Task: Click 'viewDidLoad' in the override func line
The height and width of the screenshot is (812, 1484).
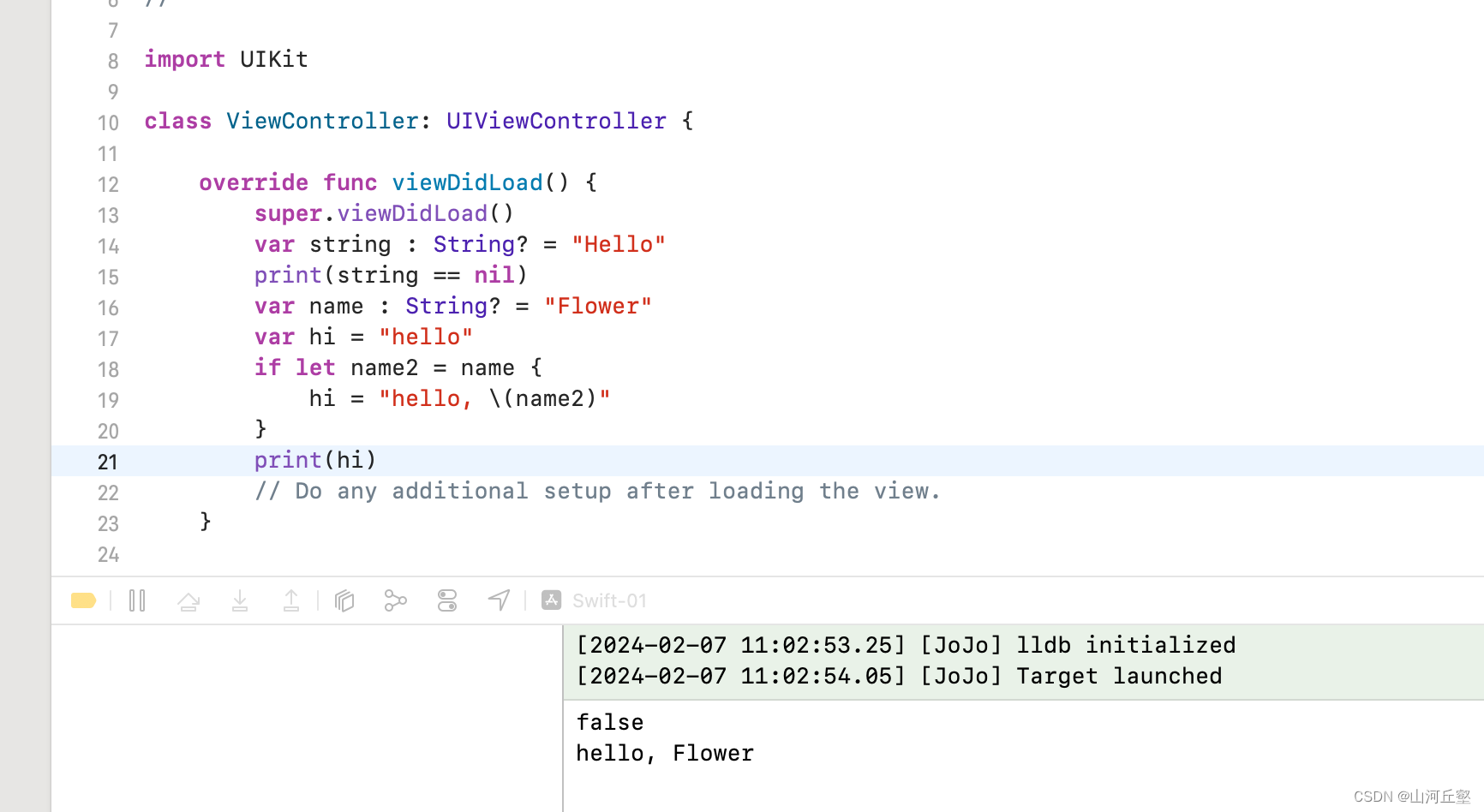Action: 467,182
